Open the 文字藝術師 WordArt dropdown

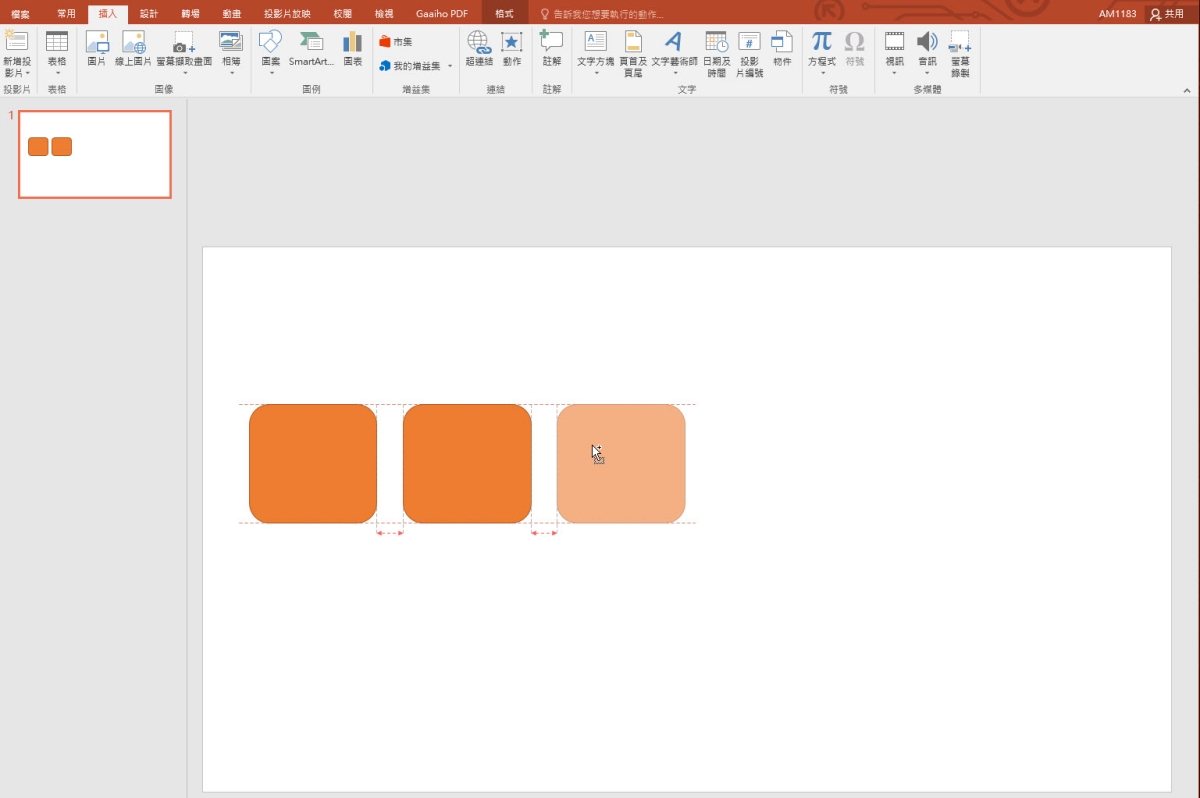click(674, 72)
